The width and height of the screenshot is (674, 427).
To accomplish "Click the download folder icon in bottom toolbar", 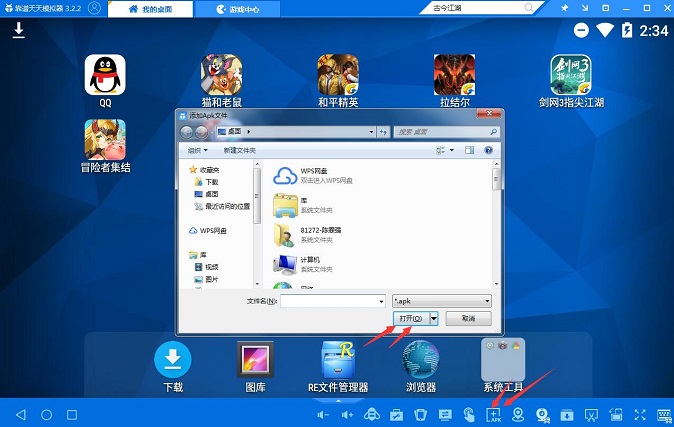I will 567,415.
